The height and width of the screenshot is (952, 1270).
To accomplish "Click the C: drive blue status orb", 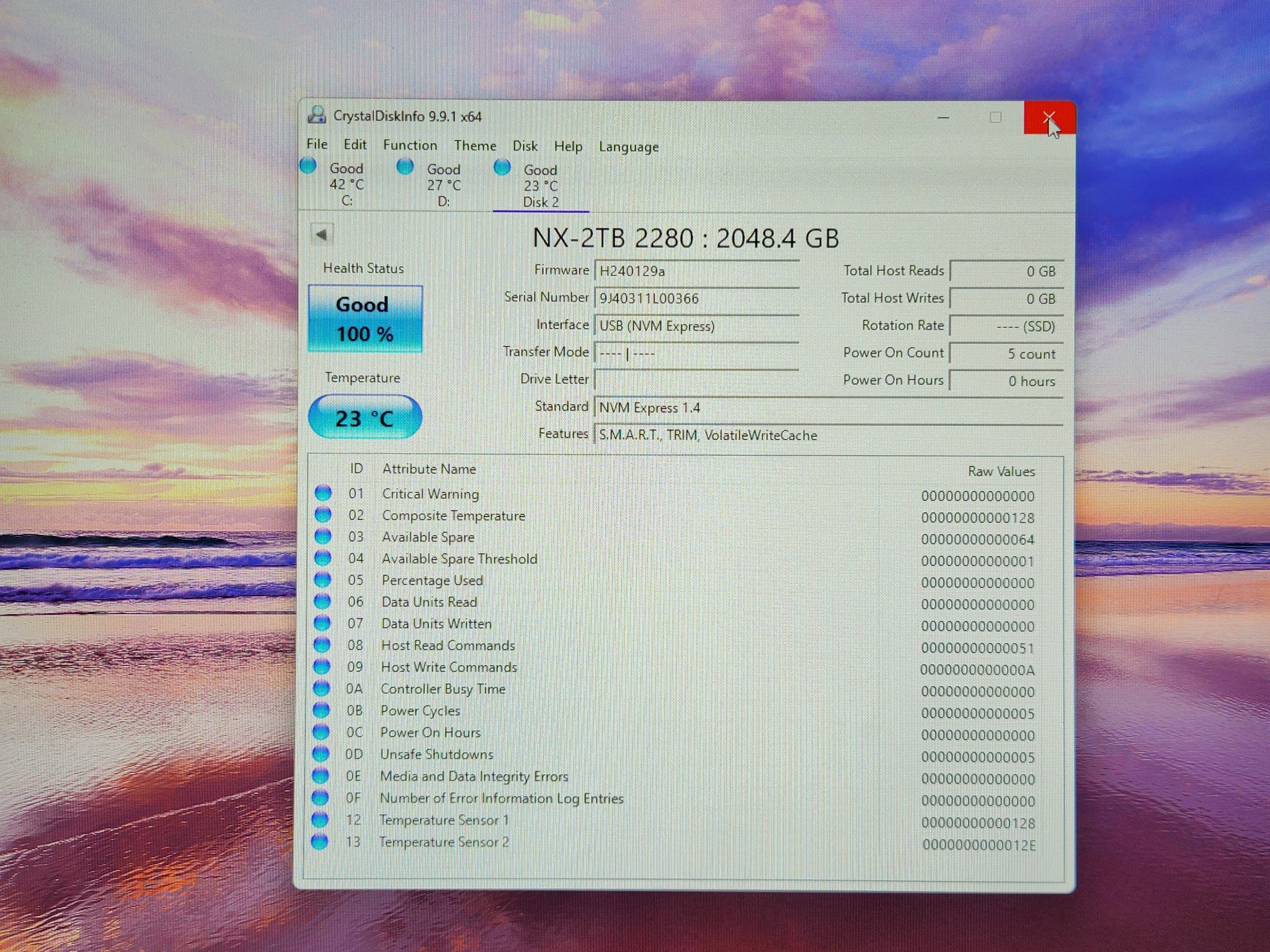I will click(308, 166).
